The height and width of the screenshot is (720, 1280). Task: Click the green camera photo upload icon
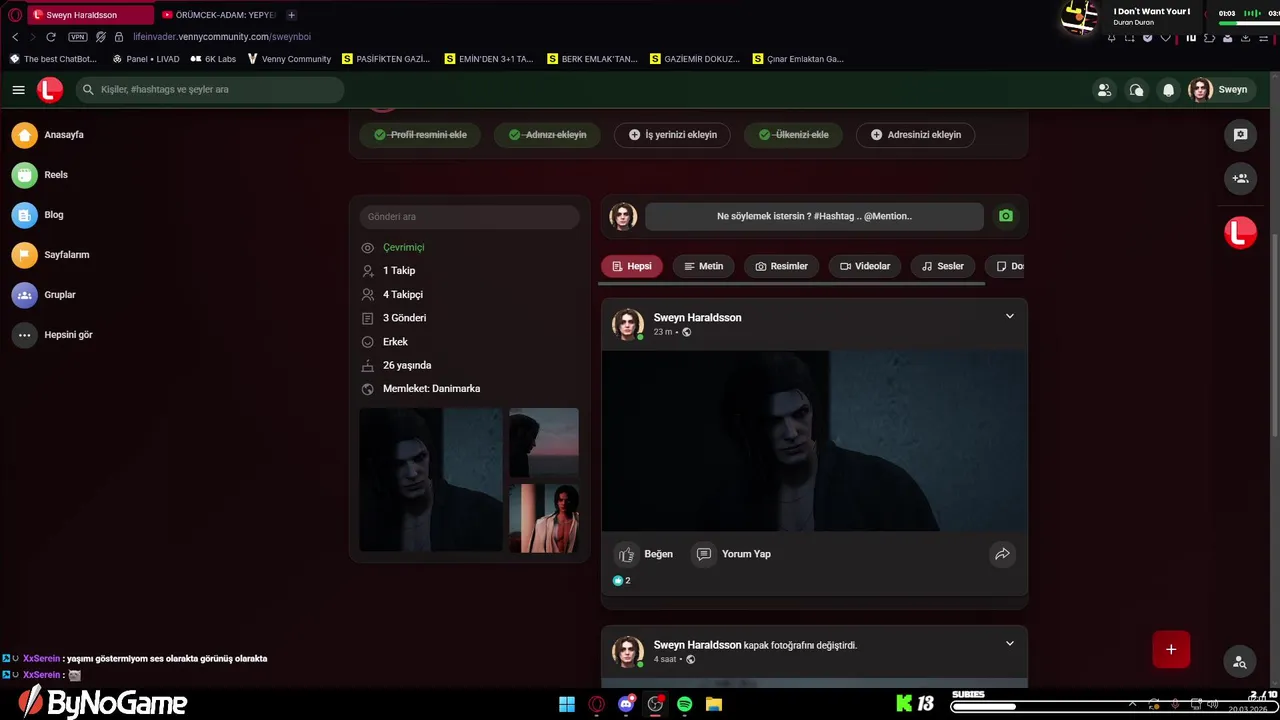tap(1006, 216)
